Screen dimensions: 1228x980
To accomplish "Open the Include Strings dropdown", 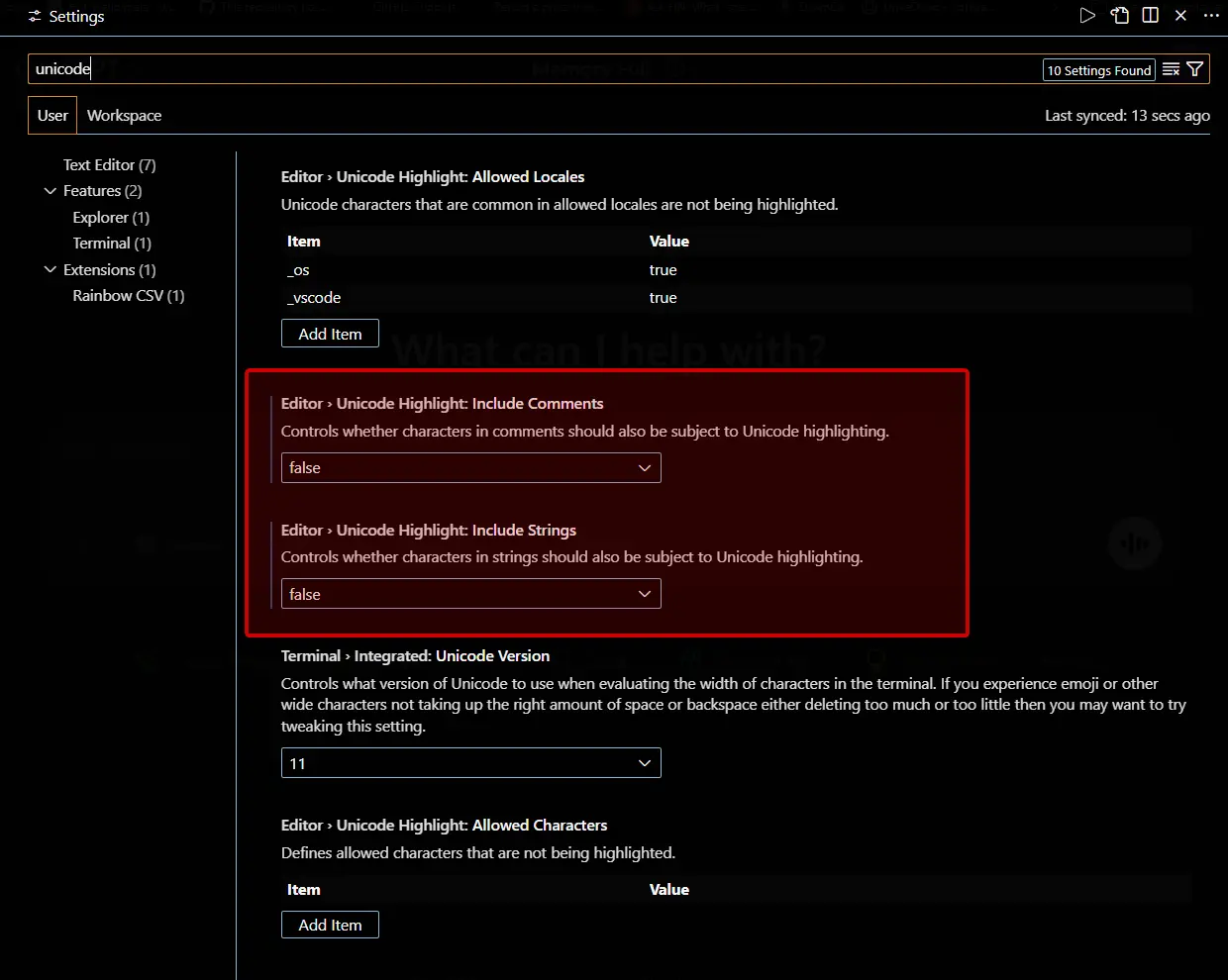I will coord(470,594).
